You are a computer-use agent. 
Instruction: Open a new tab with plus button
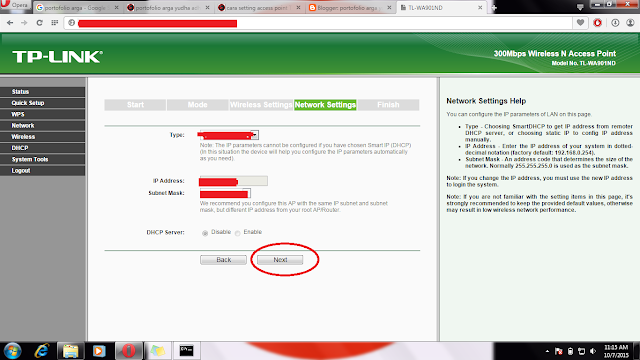pyautogui.click(x=494, y=8)
